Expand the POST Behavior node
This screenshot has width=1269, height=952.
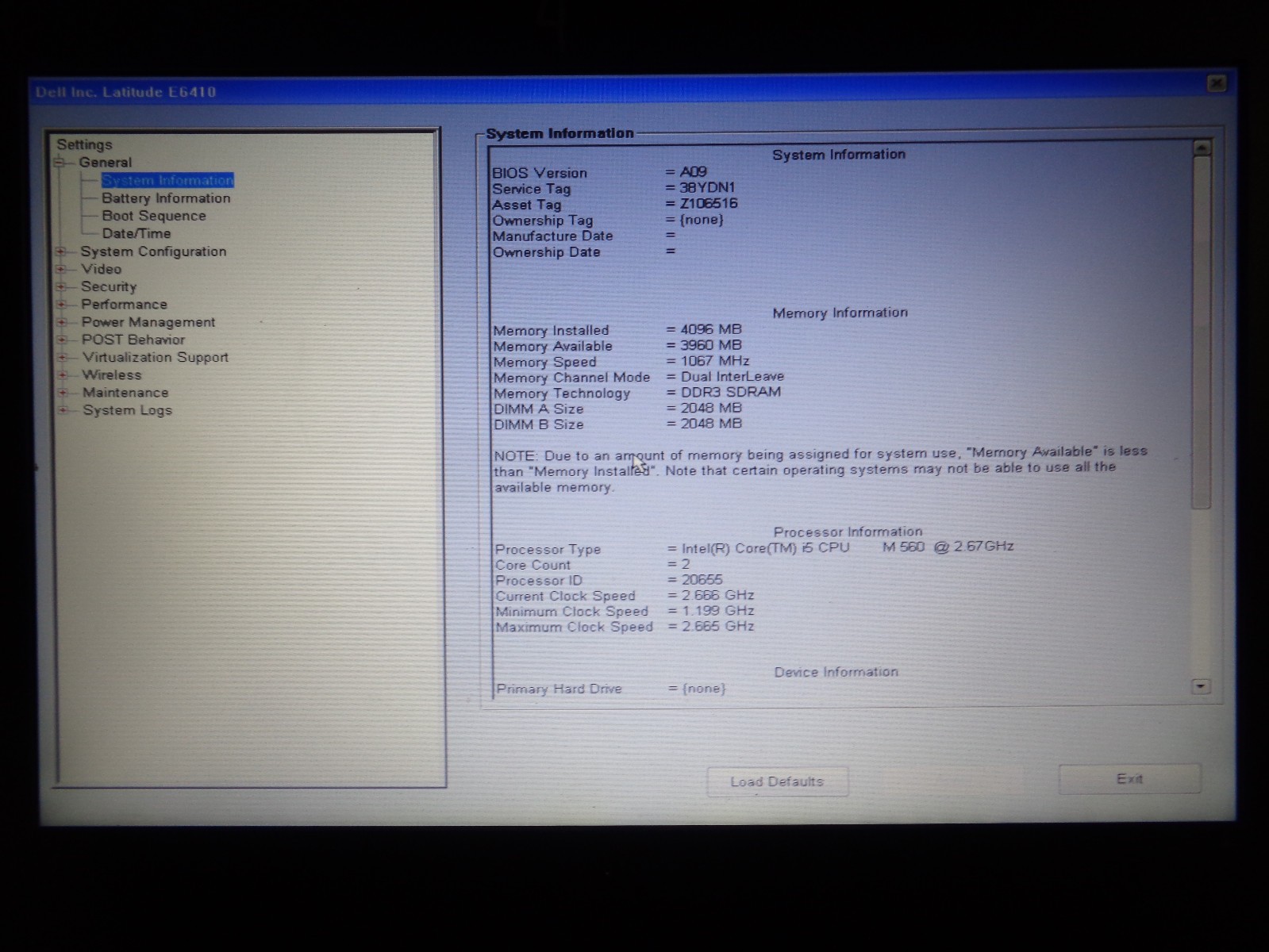62,340
